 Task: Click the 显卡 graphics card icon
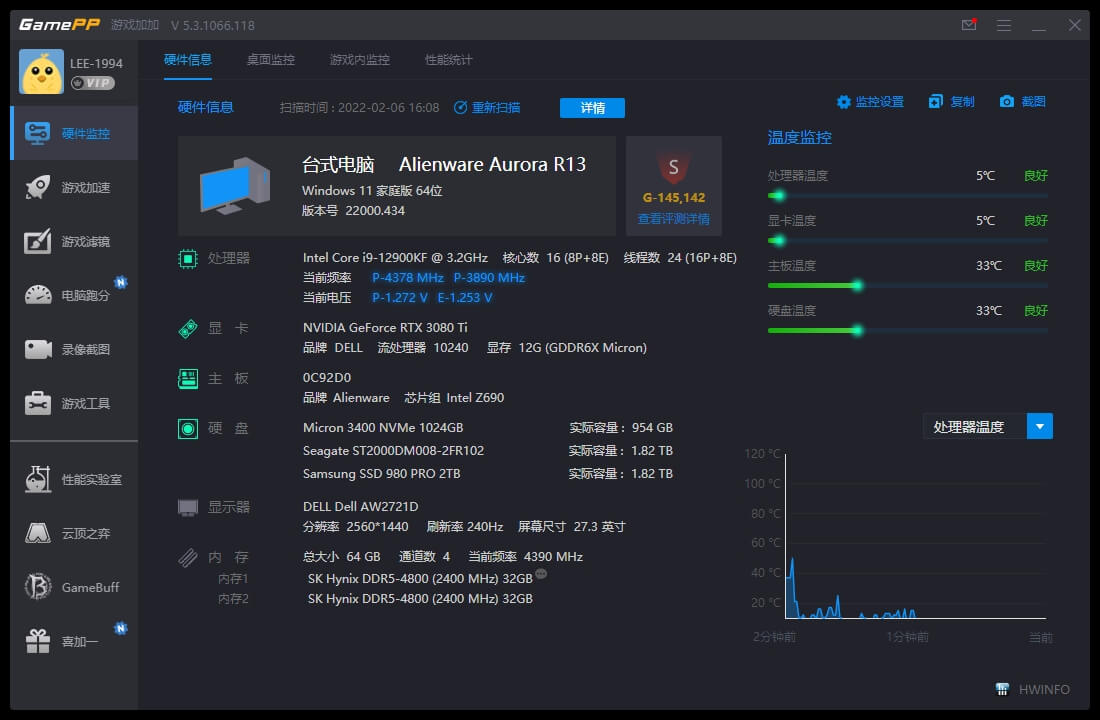(188, 328)
